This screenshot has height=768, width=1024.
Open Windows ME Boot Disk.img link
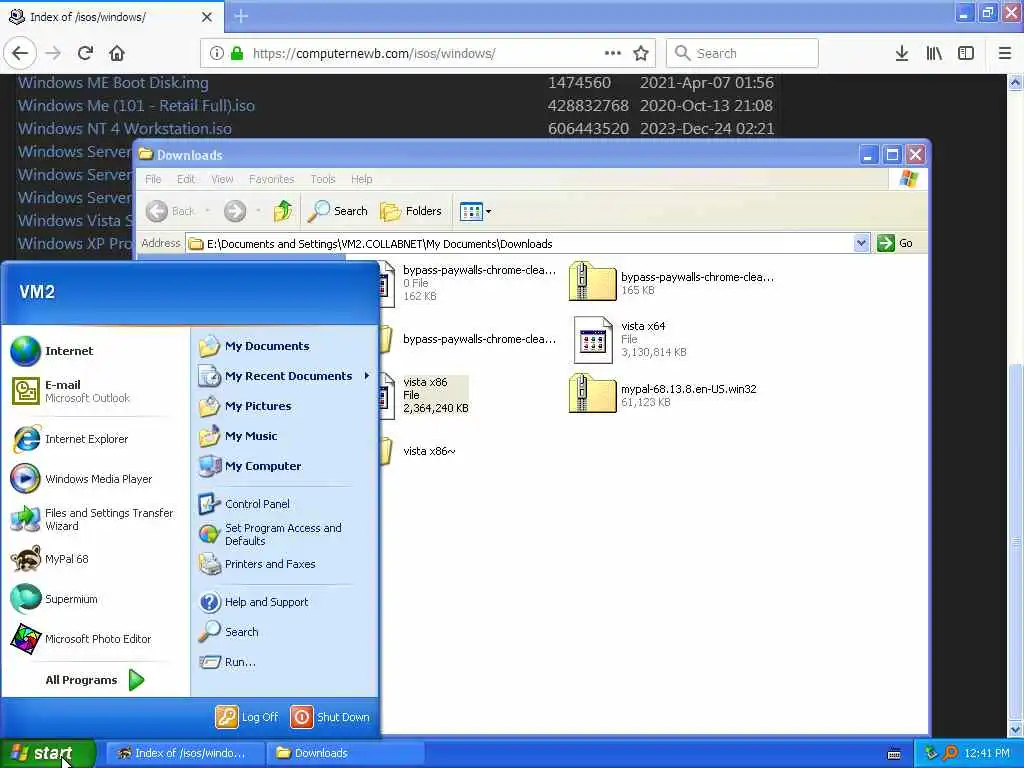click(x=113, y=83)
